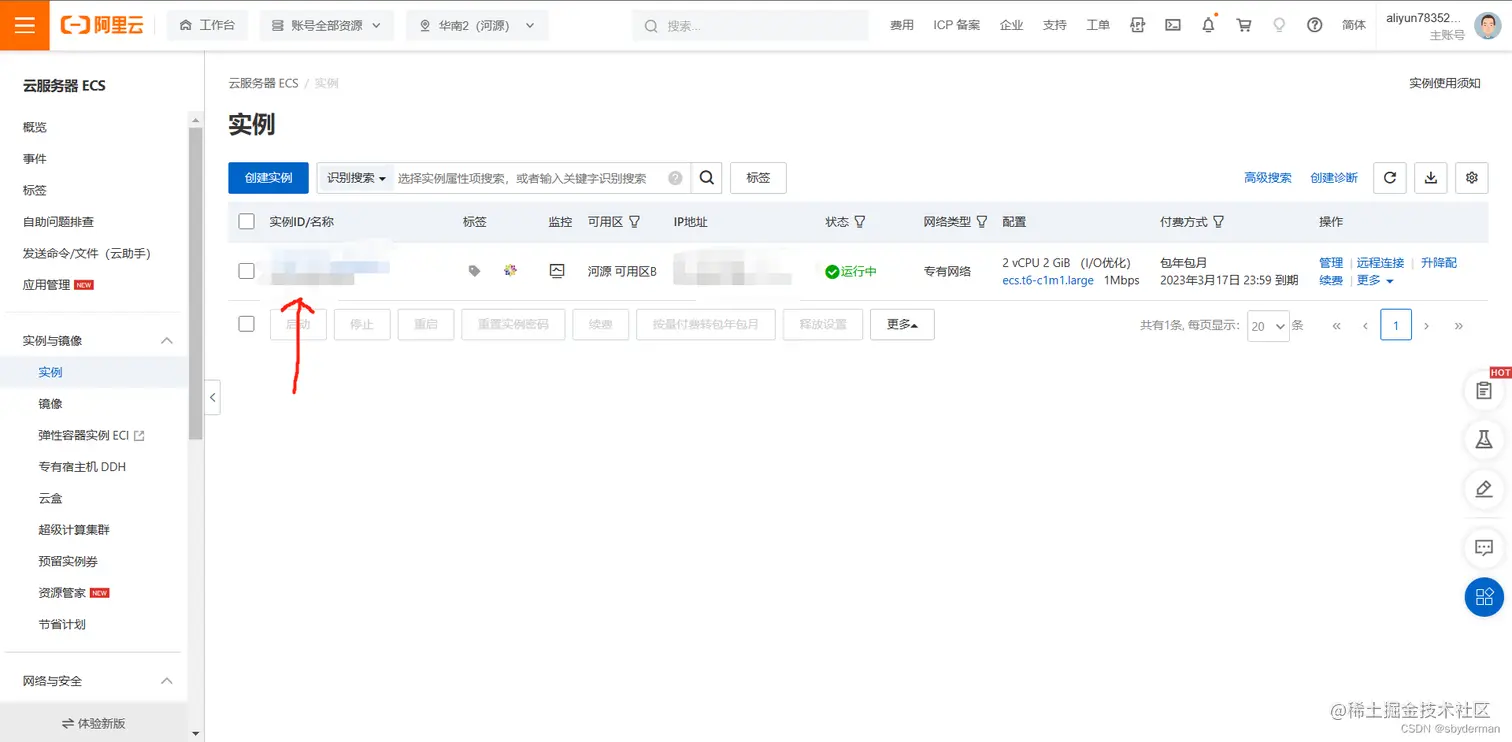This screenshot has width=1512, height=742.
Task: Click the search magnifier button
Action: 706,178
